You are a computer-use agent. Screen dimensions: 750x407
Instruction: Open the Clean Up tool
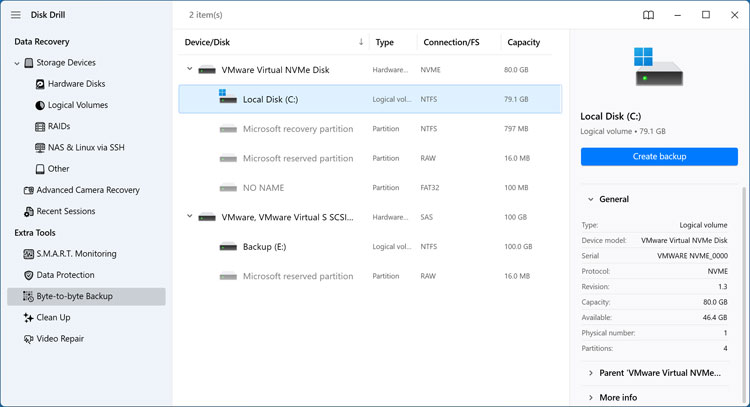coord(54,317)
